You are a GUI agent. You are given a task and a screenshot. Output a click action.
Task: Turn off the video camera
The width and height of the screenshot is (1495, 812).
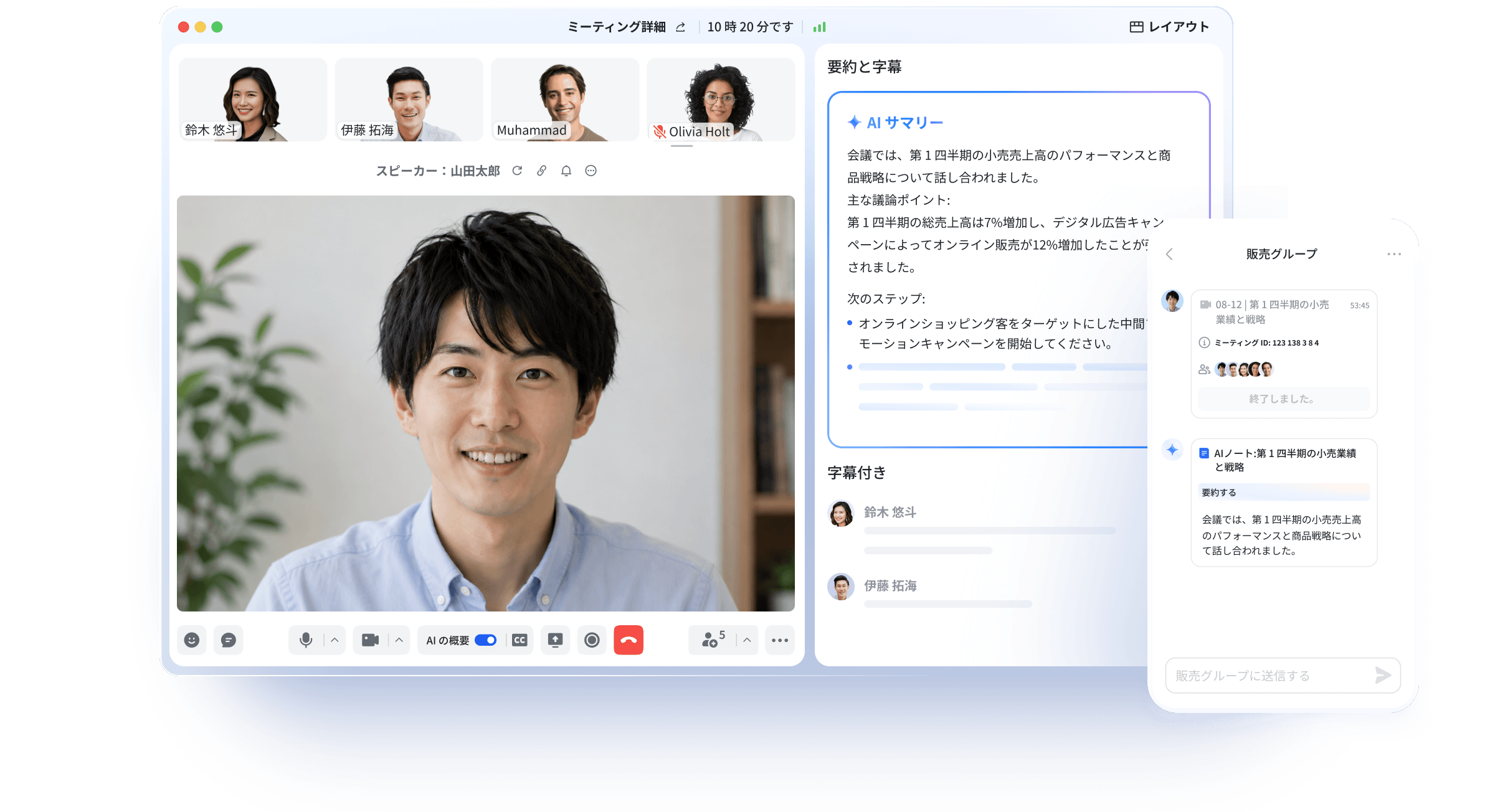click(371, 640)
